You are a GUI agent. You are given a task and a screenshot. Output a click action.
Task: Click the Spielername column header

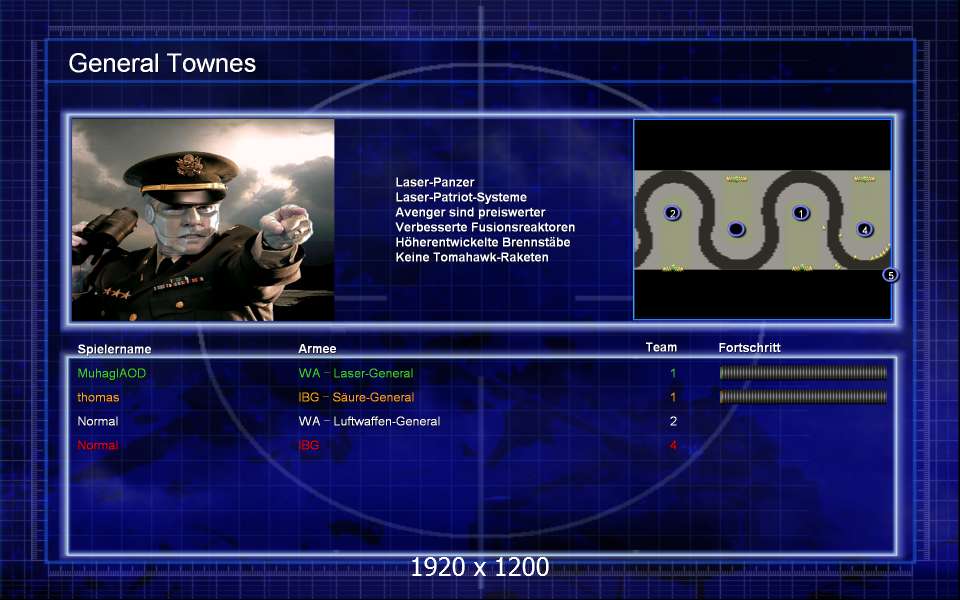pos(114,349)
